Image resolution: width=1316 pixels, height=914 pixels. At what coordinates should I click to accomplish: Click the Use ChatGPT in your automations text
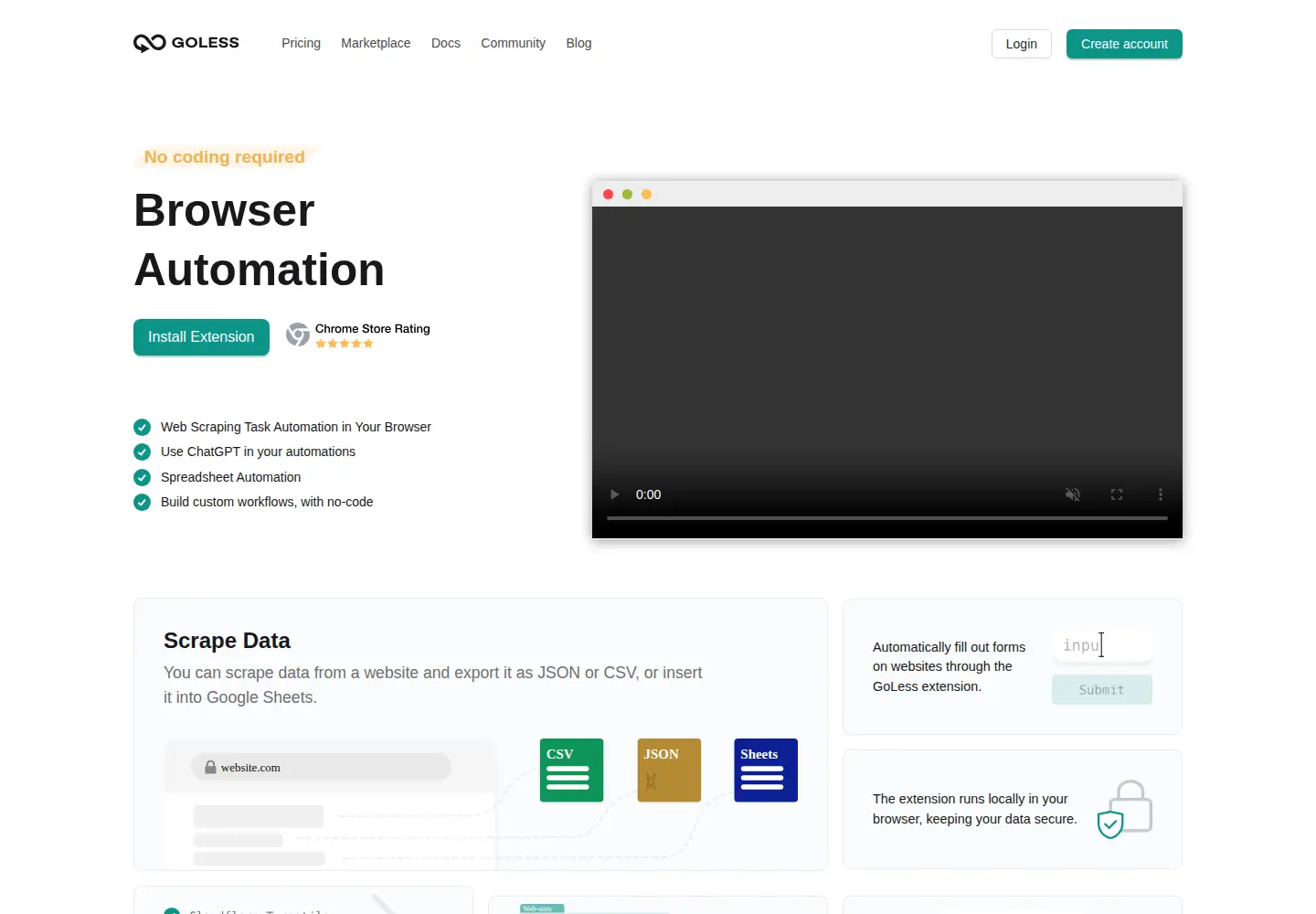point(258,452)
